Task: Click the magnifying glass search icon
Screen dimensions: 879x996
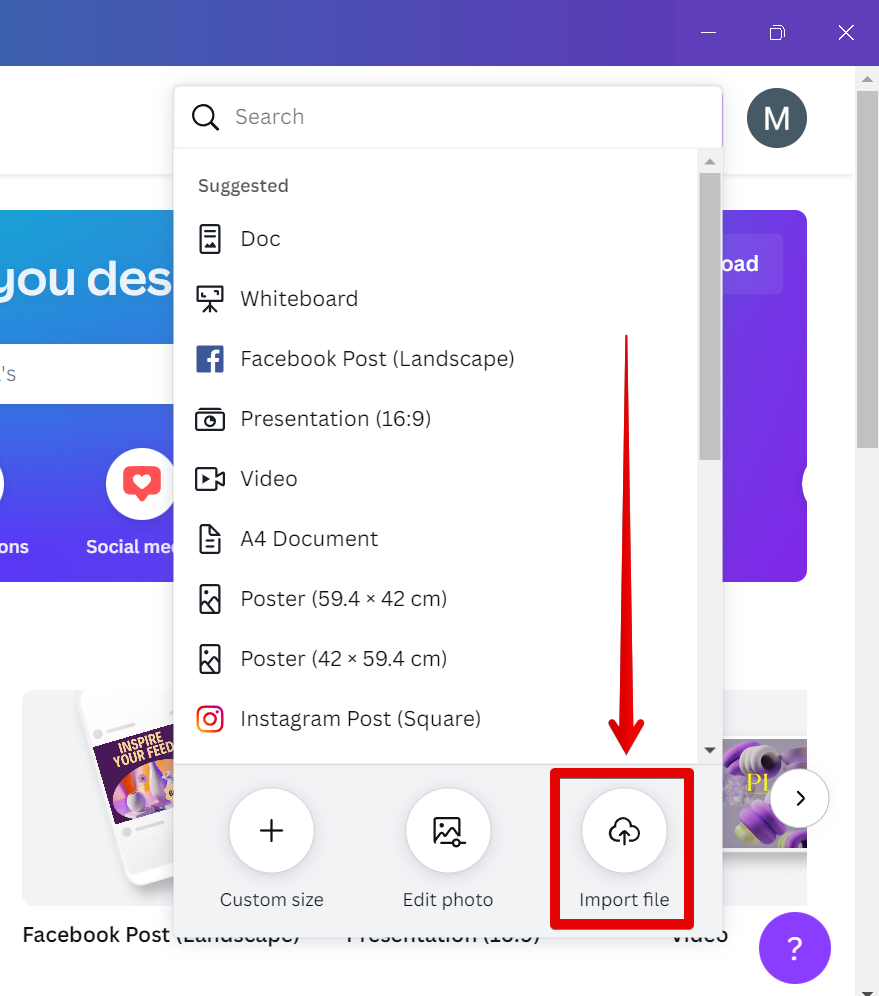Action: tap(205, 118)
